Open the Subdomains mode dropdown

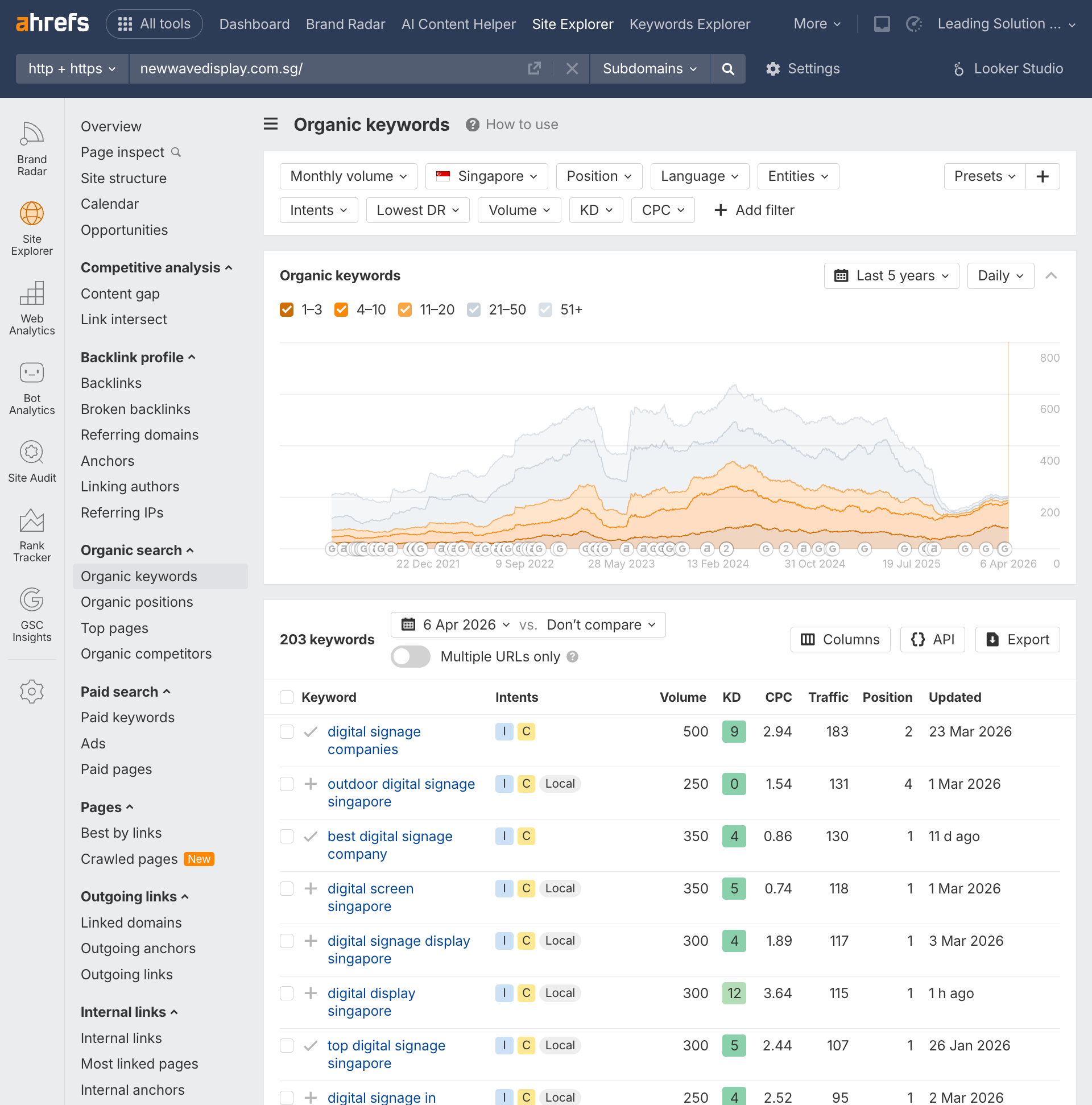[650, 69]
